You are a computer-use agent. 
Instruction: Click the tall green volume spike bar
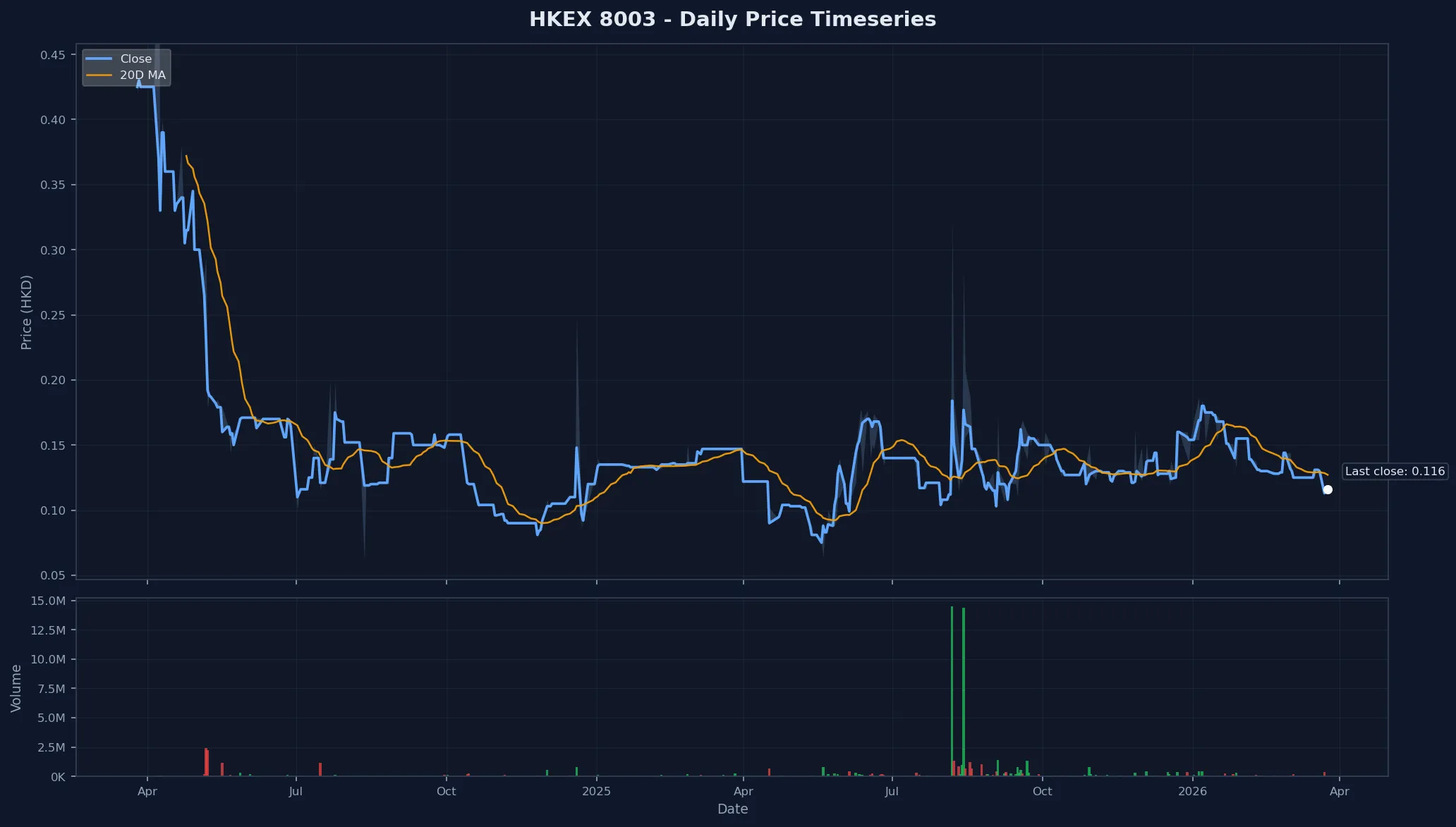click(952, 691)
